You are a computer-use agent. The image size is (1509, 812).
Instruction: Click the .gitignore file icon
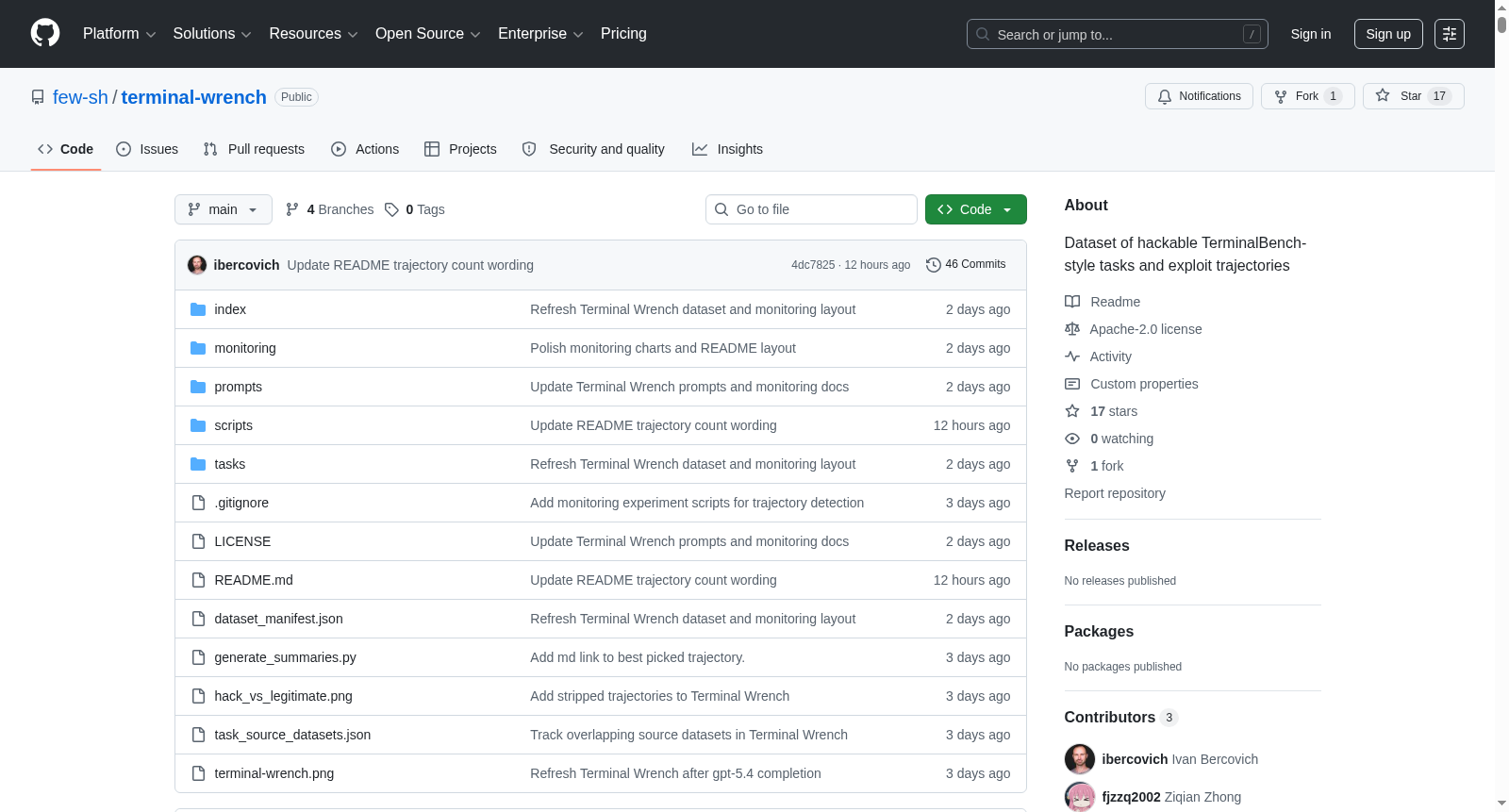pyautogui.click(x=198, y=503)
